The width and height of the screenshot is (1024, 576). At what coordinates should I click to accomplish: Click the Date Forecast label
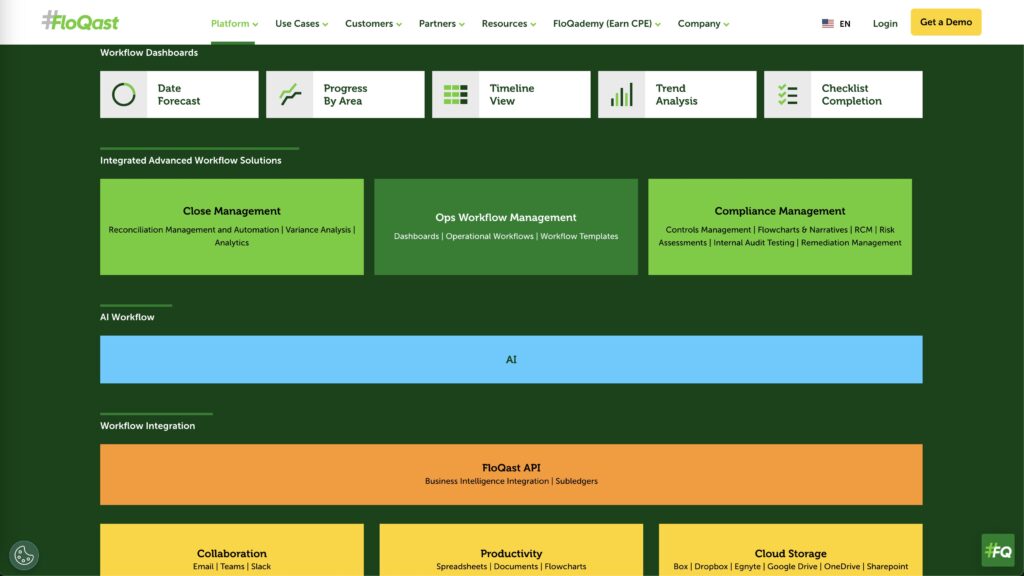coord(179,95)
